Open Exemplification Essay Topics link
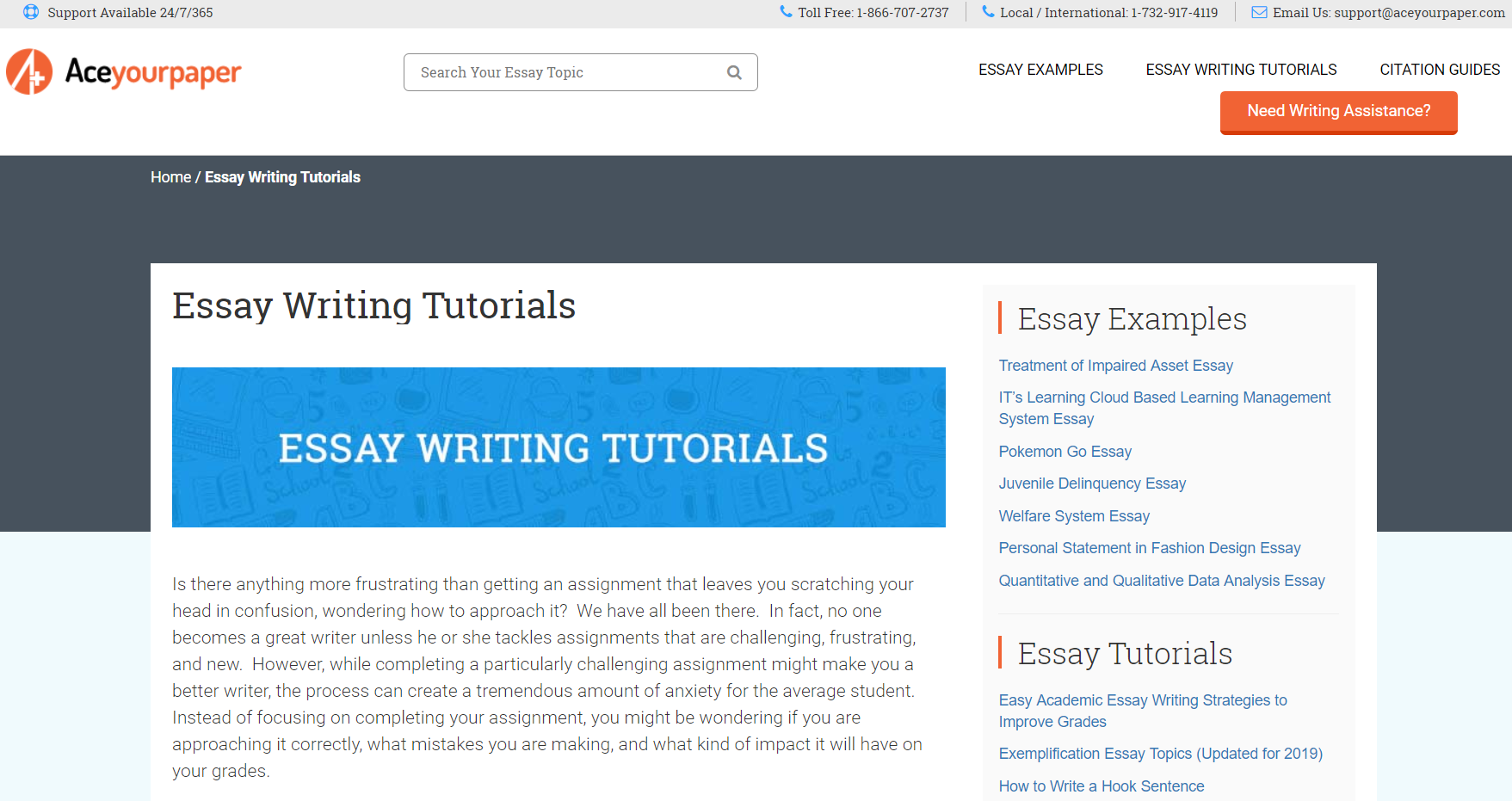This screenshot has height=801, width=1512. 1160,754
